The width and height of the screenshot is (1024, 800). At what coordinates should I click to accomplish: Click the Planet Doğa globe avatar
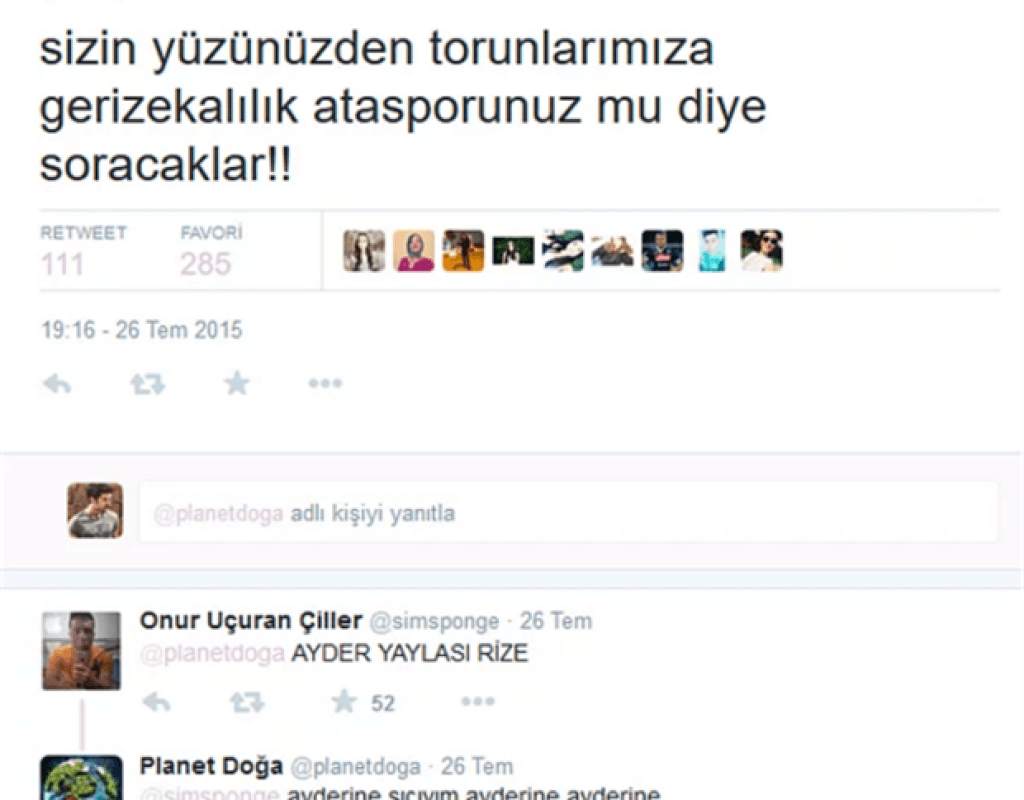(81, 778)
